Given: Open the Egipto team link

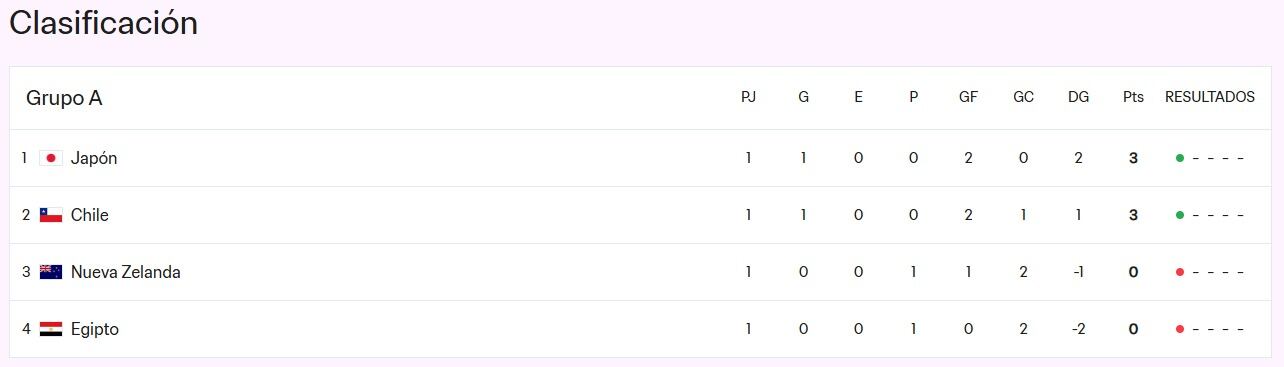Looking at the screenshot, I should tap(95, 330).
